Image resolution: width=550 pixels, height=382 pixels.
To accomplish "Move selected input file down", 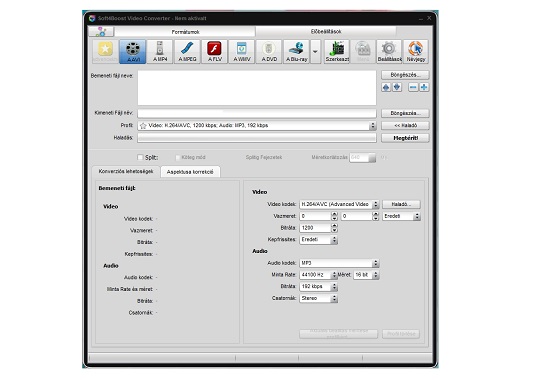I will [397, 87].
